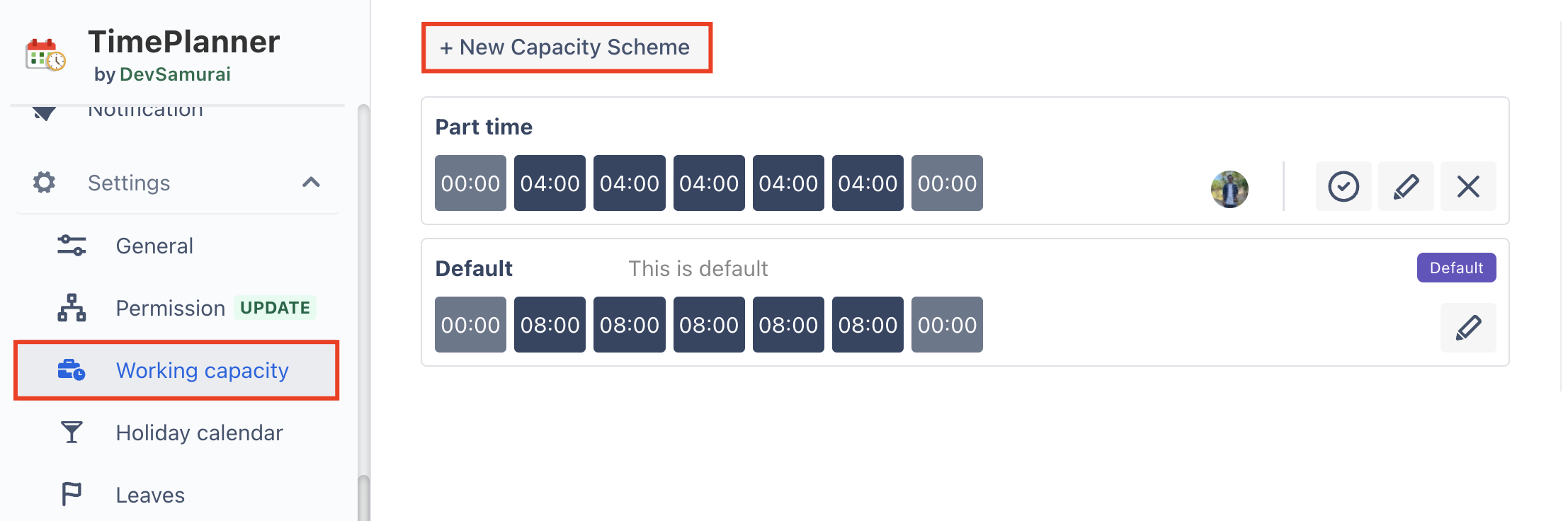Edit the Part time scheme

click(1406, 187)
